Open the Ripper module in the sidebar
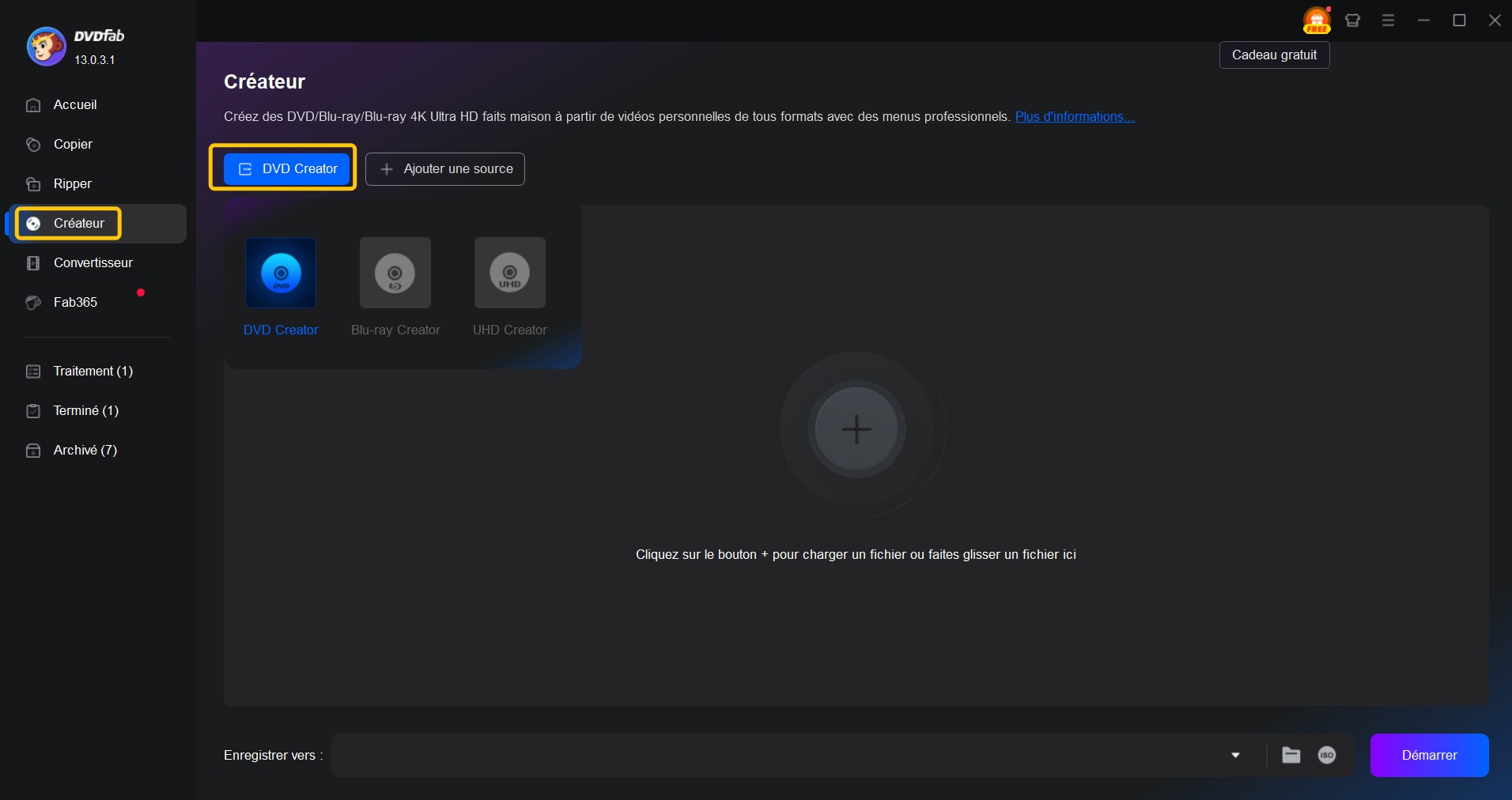 pyautogui.click(x=71, y=183)
